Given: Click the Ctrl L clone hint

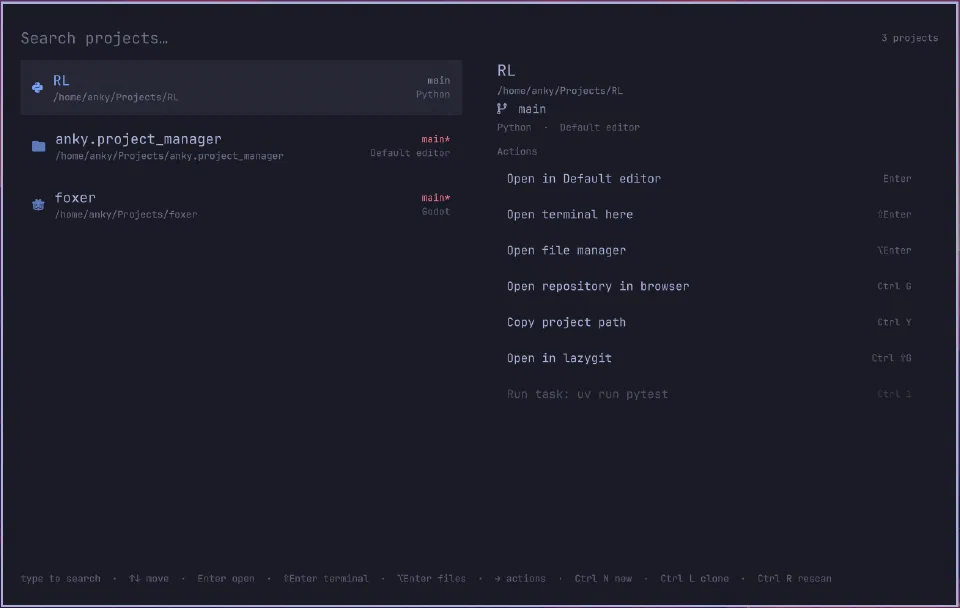Looking at the screenshot, I should click(694, 579).
